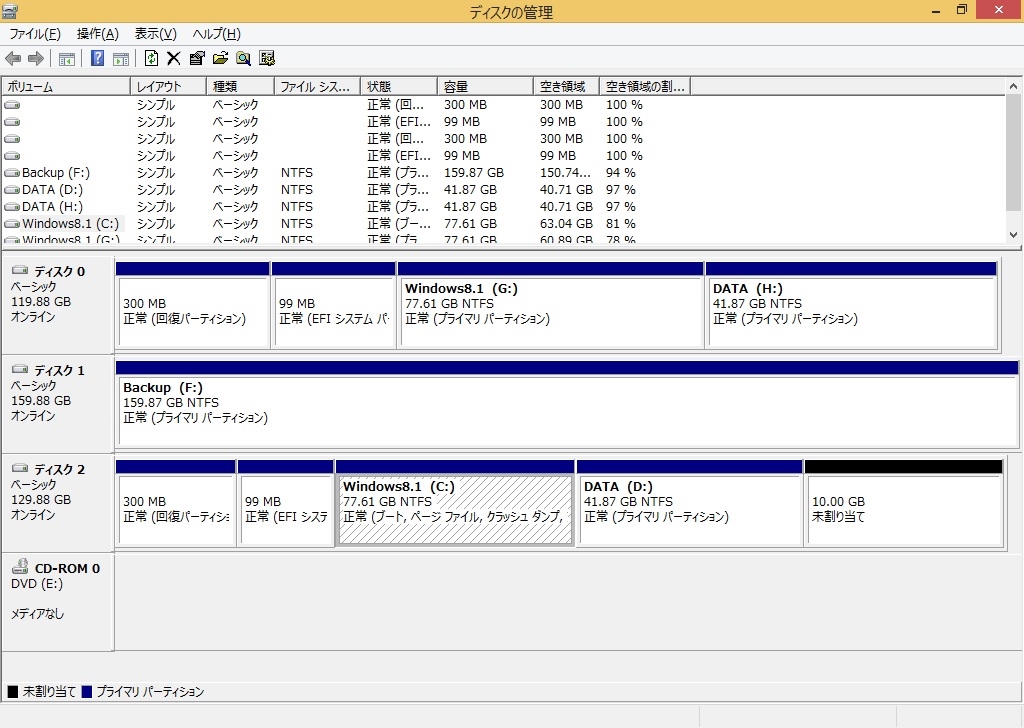
Task: Click the Help question mark toolbar icon
Action: click(x=98, y=58)
